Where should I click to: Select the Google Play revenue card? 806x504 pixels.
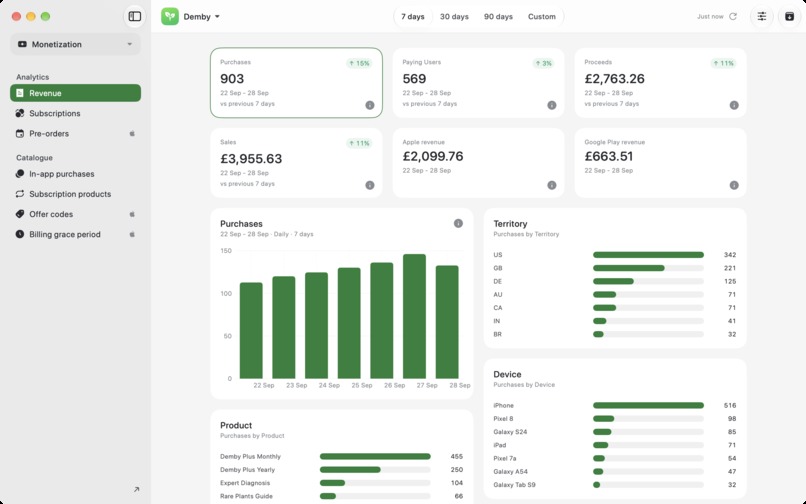[660, 163]
